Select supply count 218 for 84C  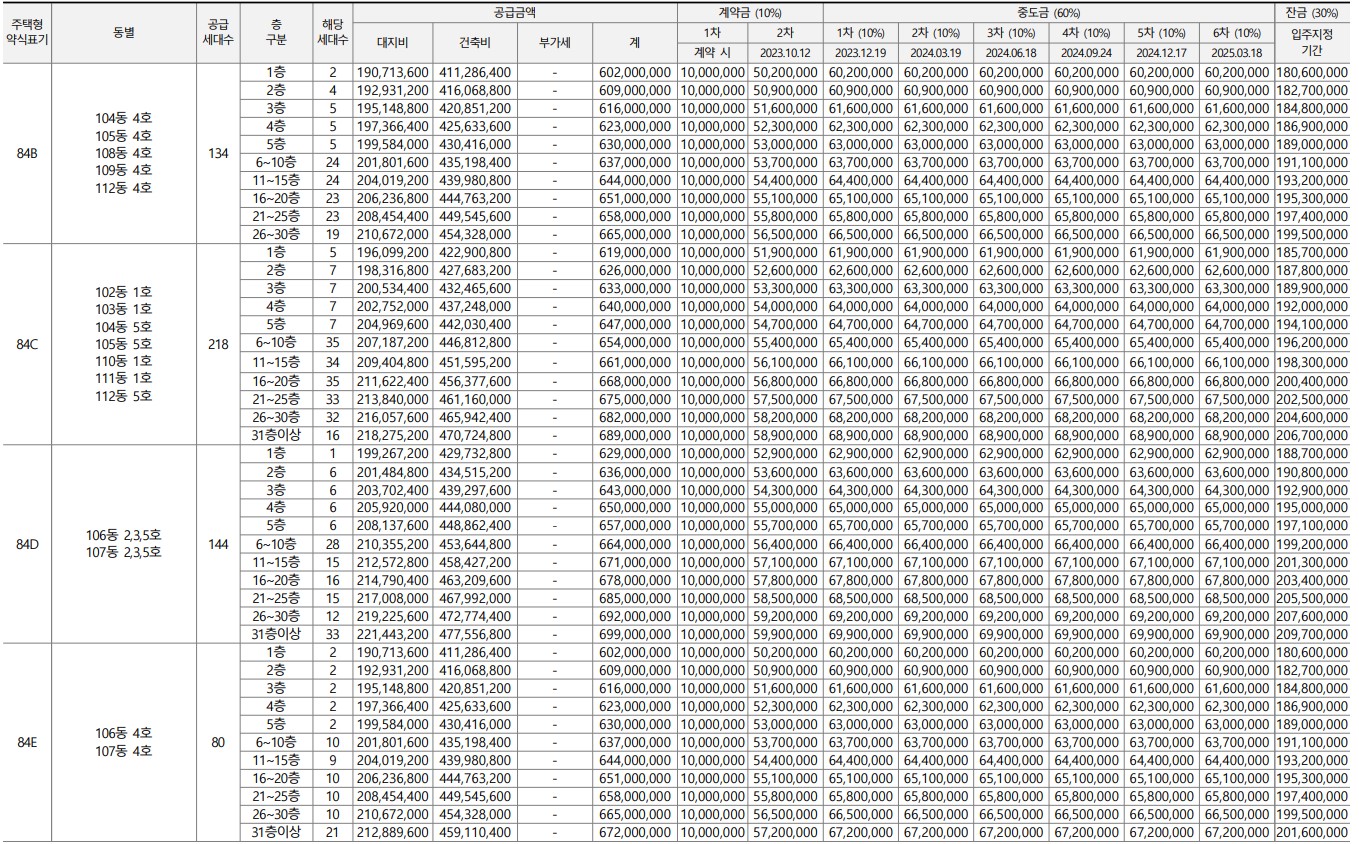pos(219,343)
